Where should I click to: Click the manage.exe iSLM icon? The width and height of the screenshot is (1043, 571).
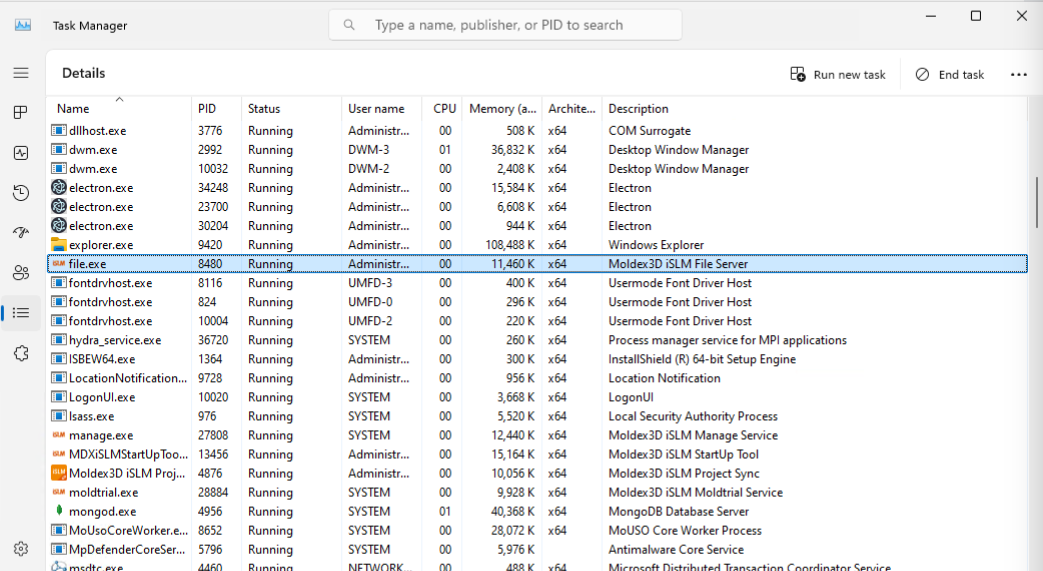tap(59, 435)
